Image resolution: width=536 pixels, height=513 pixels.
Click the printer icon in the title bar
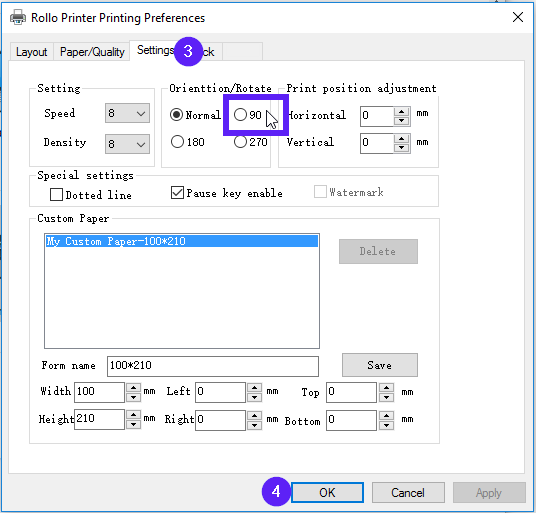tap(18, 17)
